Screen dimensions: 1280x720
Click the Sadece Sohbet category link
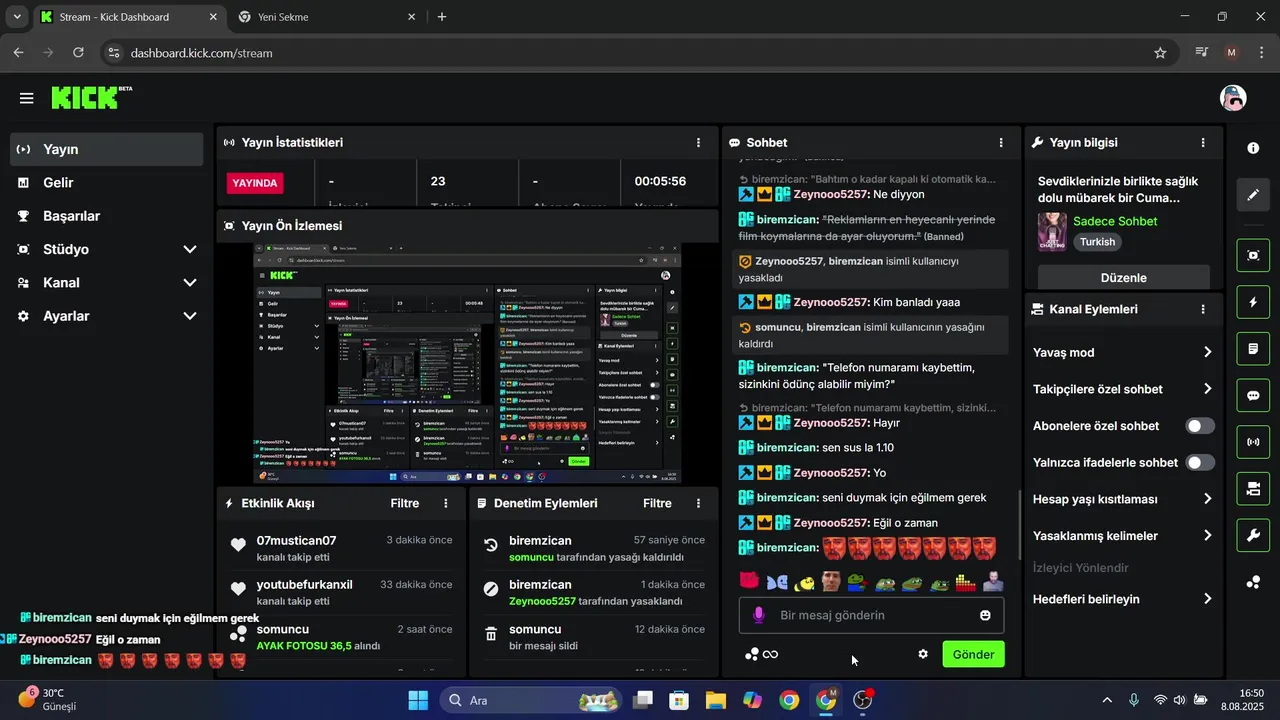(1115, 221)
